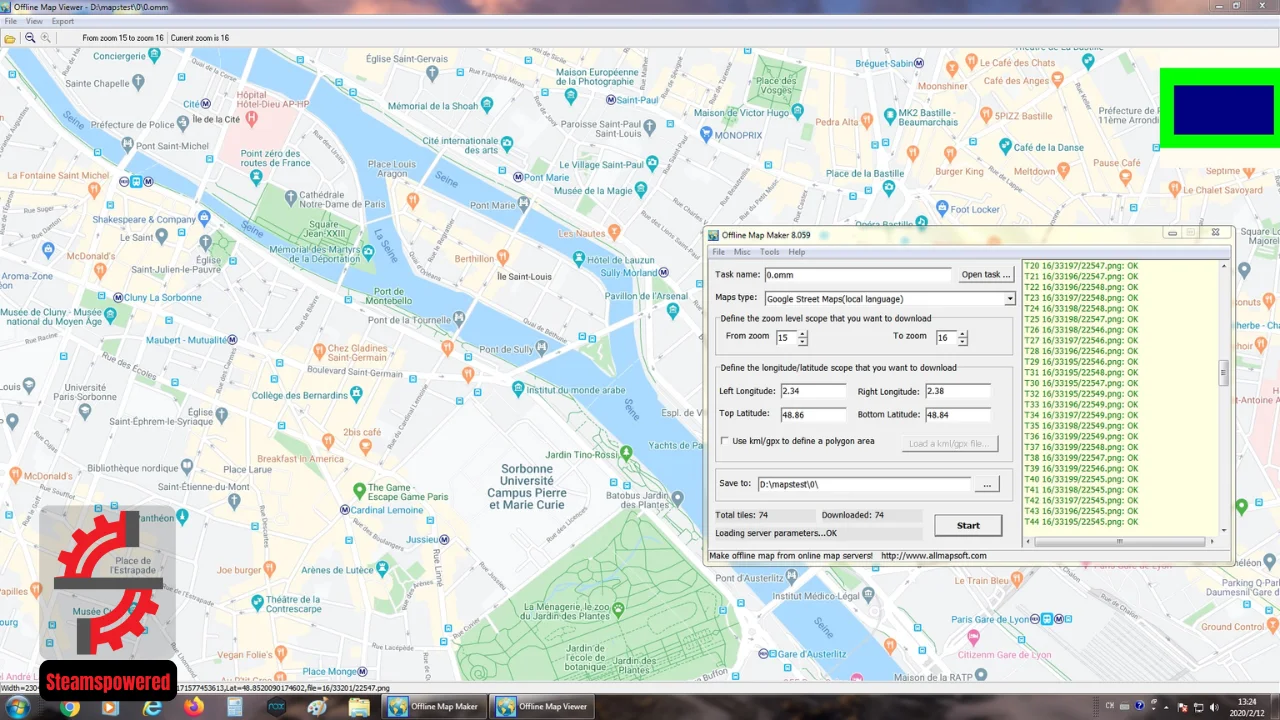Click the download log vertical scrollbar thumb

point(1223,374)
